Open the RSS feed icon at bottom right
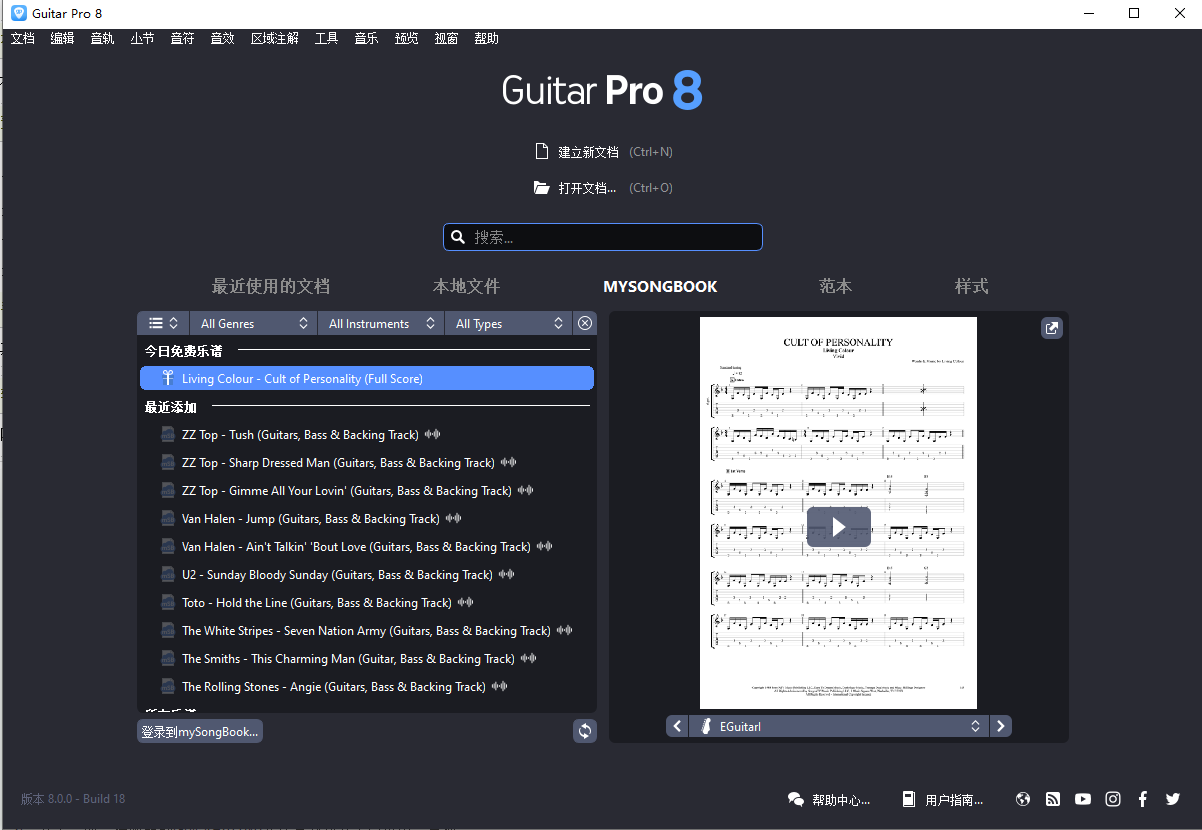Screen dimensions: 1202x830 1052,798
